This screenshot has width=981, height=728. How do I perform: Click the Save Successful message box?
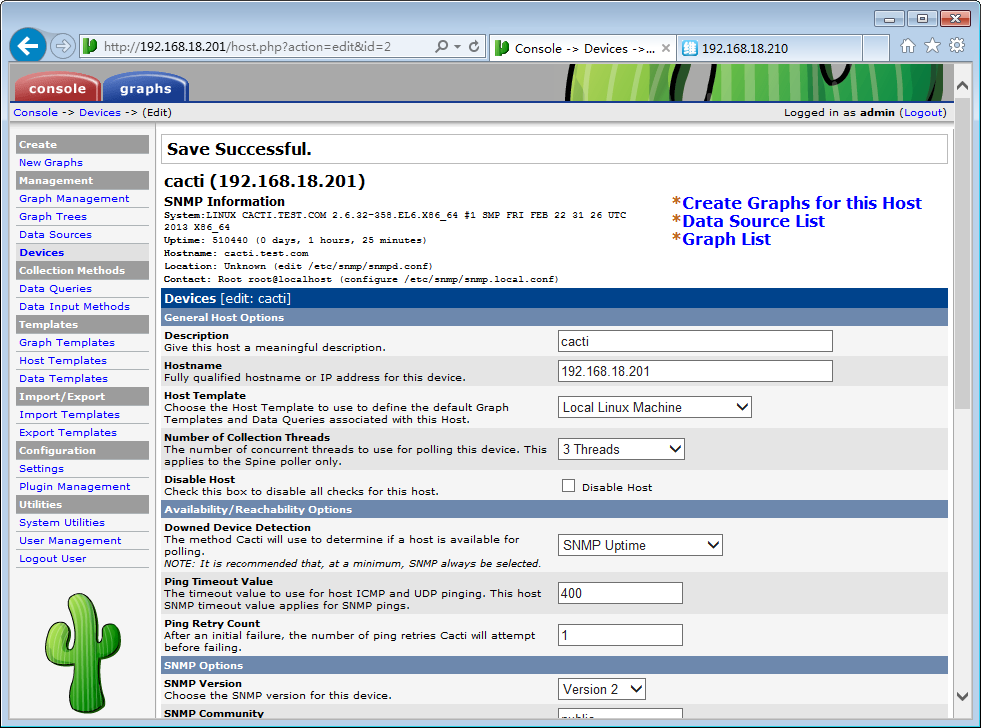click(x=554, y=149)
